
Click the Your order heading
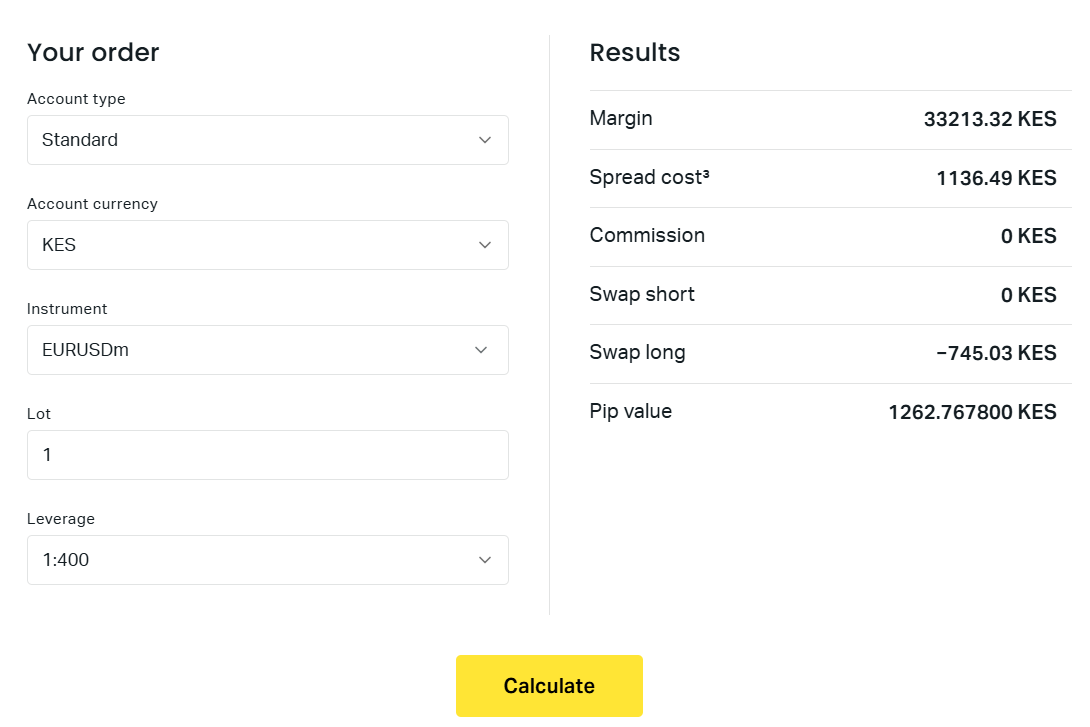[93, 53]
